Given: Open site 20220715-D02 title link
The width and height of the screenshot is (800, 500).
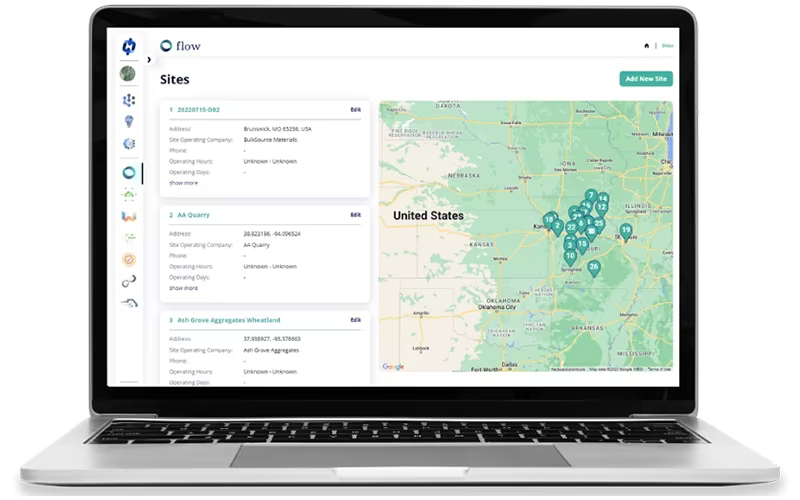Looking at the screenshot, I should 198,110.
